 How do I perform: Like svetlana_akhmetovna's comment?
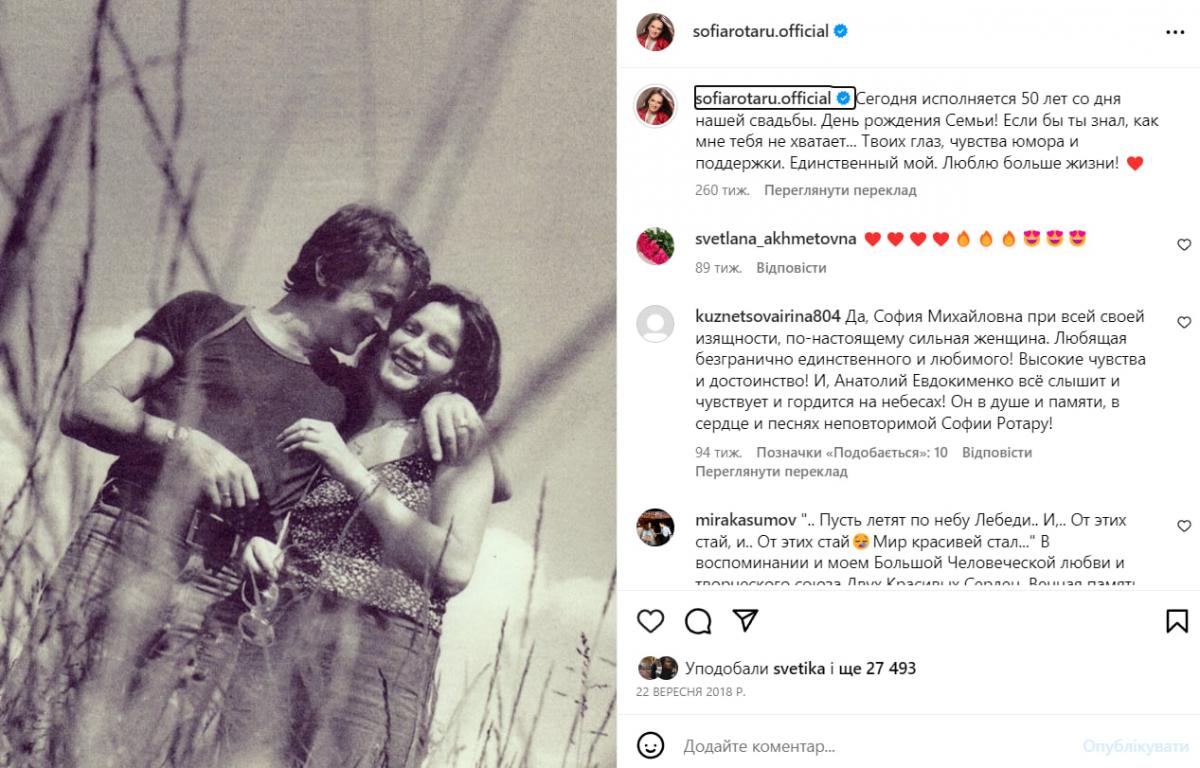(1184, 245)
